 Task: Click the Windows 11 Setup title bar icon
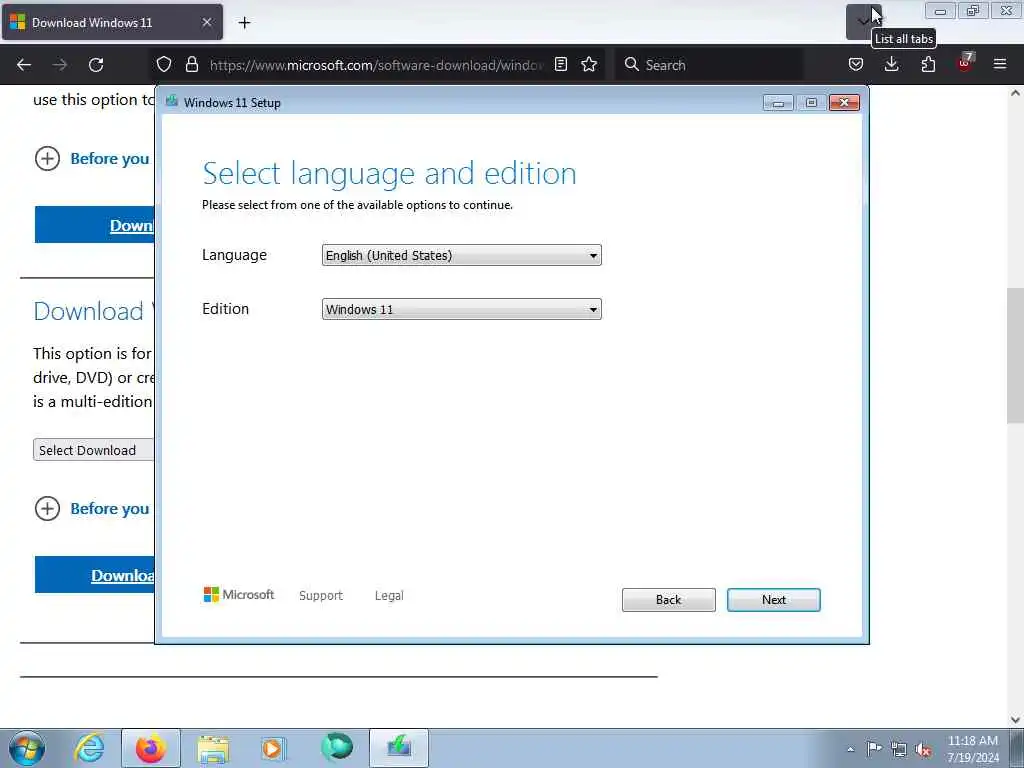(172, 101)
